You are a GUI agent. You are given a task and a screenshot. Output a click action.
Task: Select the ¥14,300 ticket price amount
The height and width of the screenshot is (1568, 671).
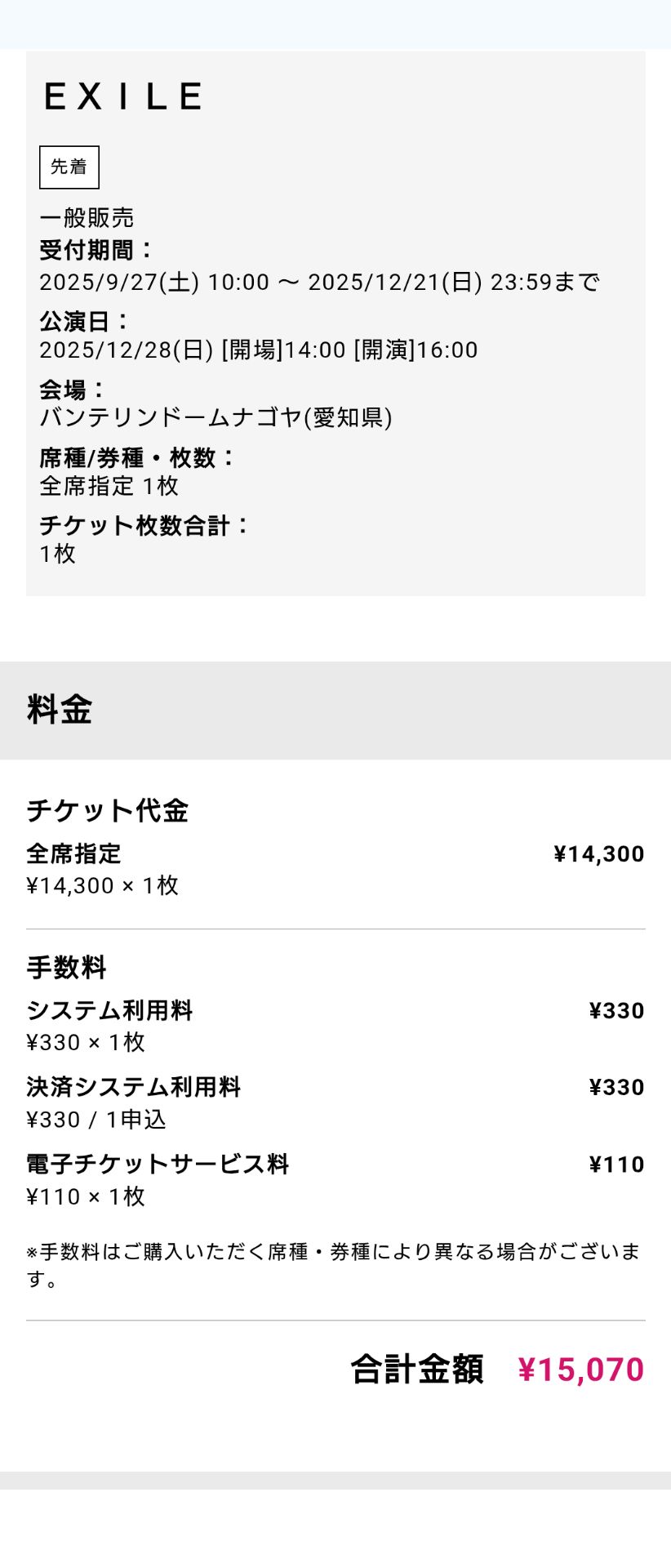pos(598,854)
